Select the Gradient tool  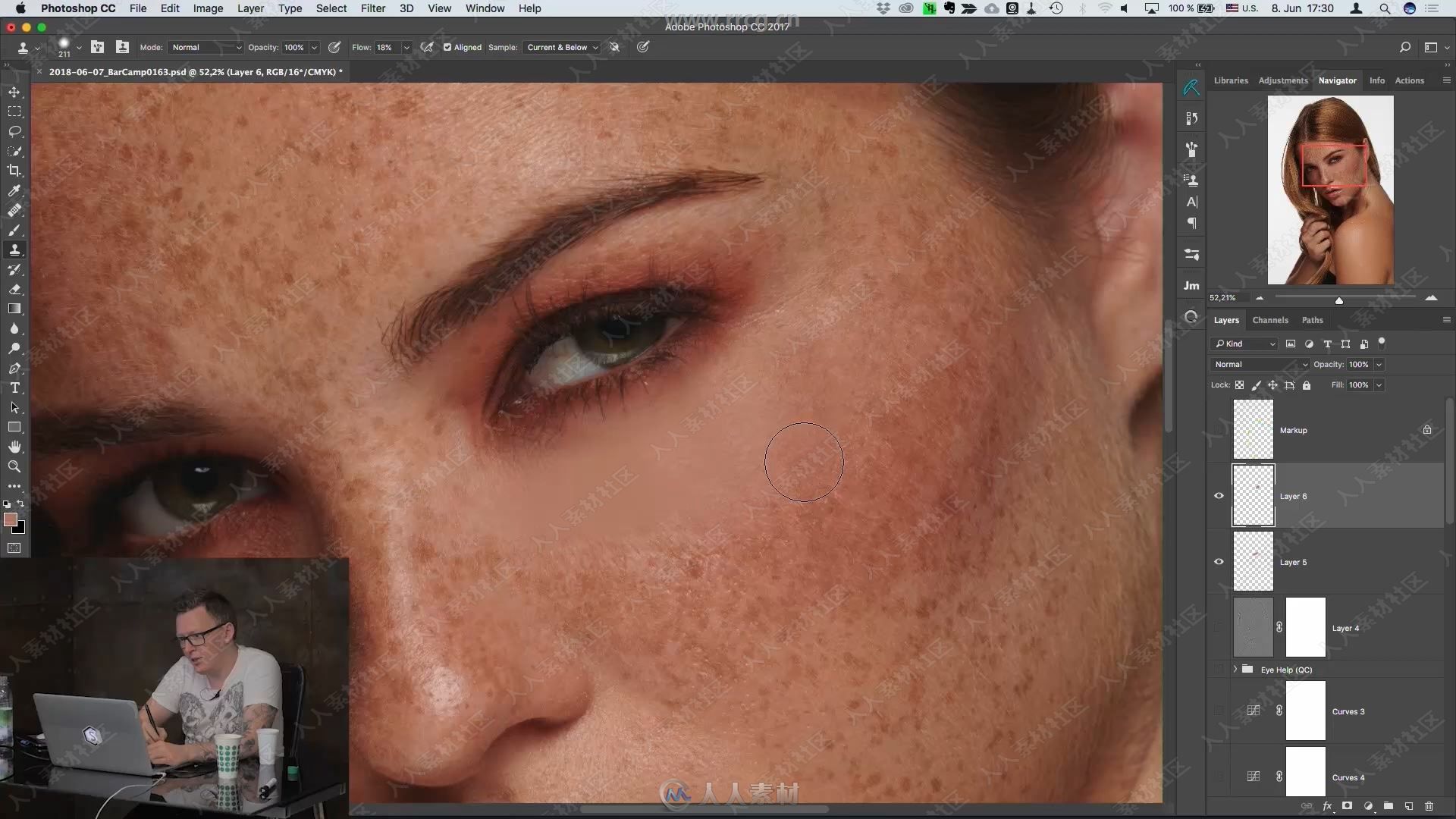(14, 309)
